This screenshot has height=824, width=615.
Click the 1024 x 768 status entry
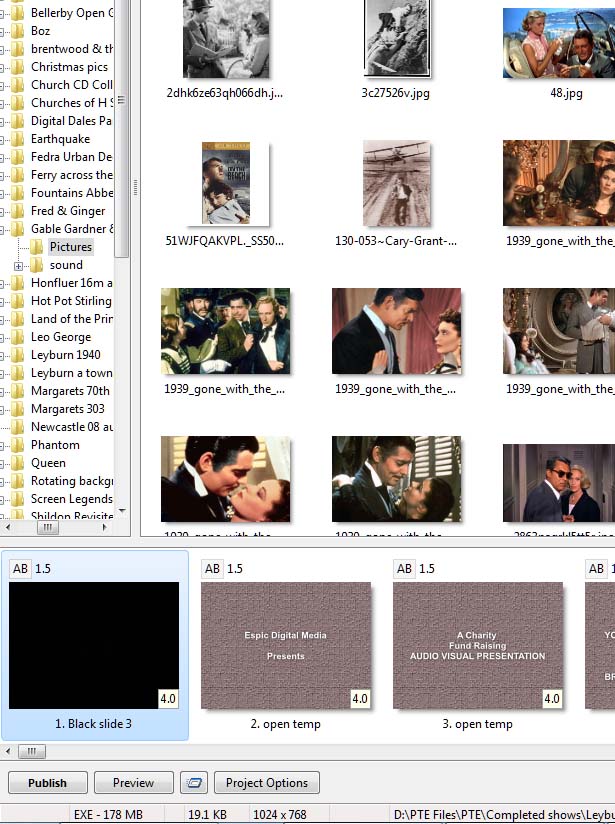tap(280, 815)
